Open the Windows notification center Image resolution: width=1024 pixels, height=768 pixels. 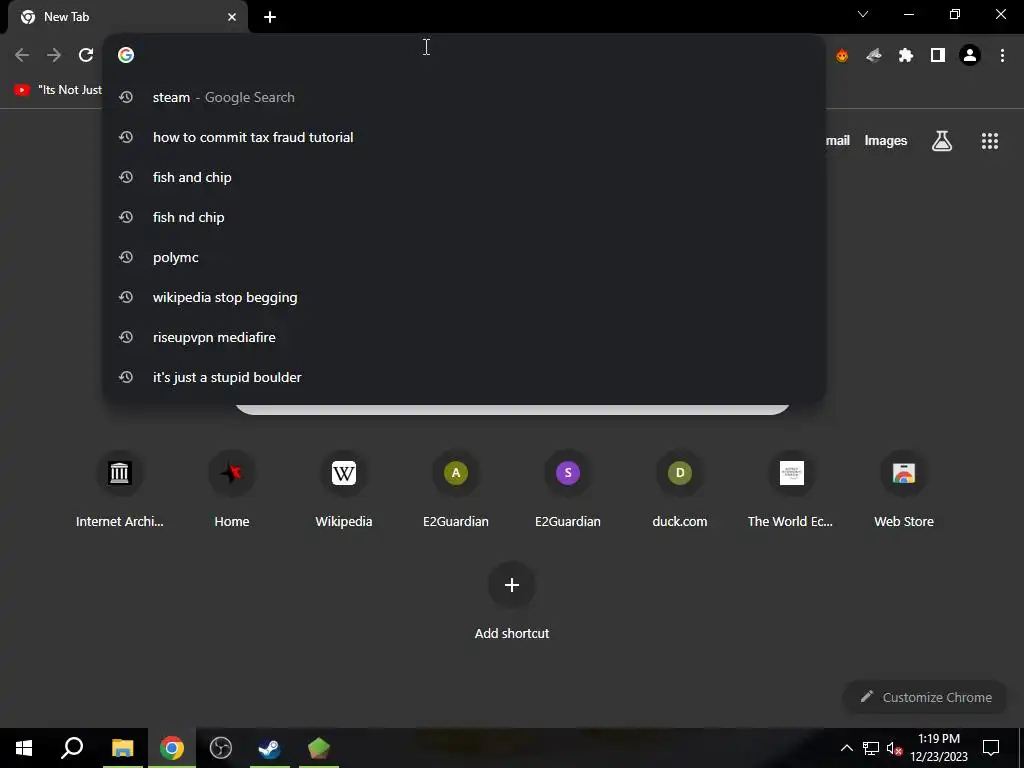[x=991, y=748]
